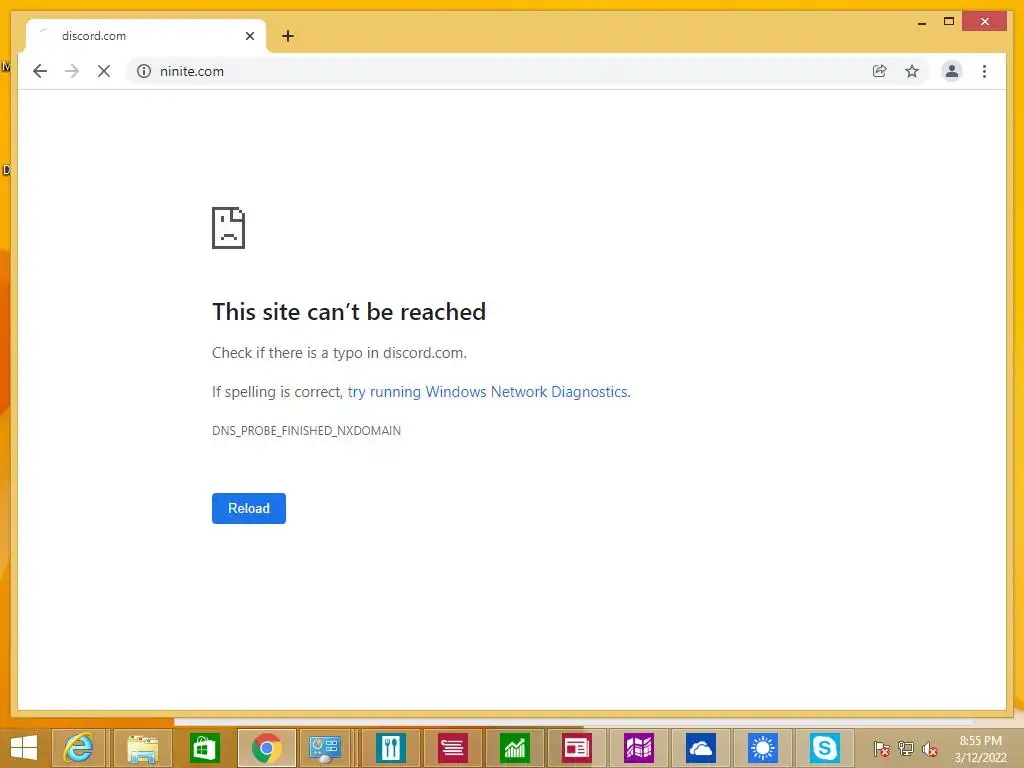1024x768 pixels.
Task: Click the forward navigation arrow
Action: coord(72,71)
